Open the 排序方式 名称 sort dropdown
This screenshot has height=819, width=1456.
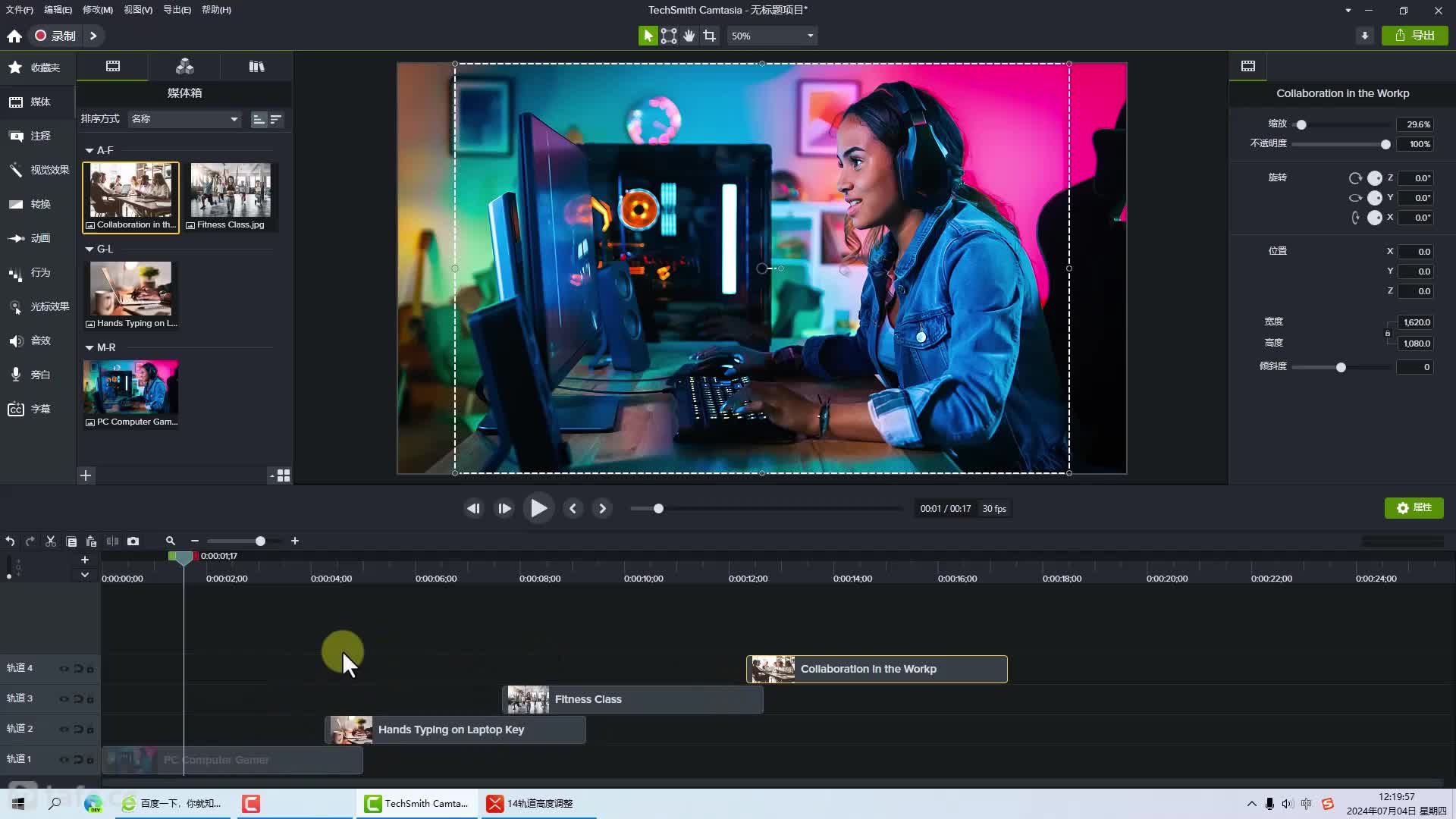point(184,119)
